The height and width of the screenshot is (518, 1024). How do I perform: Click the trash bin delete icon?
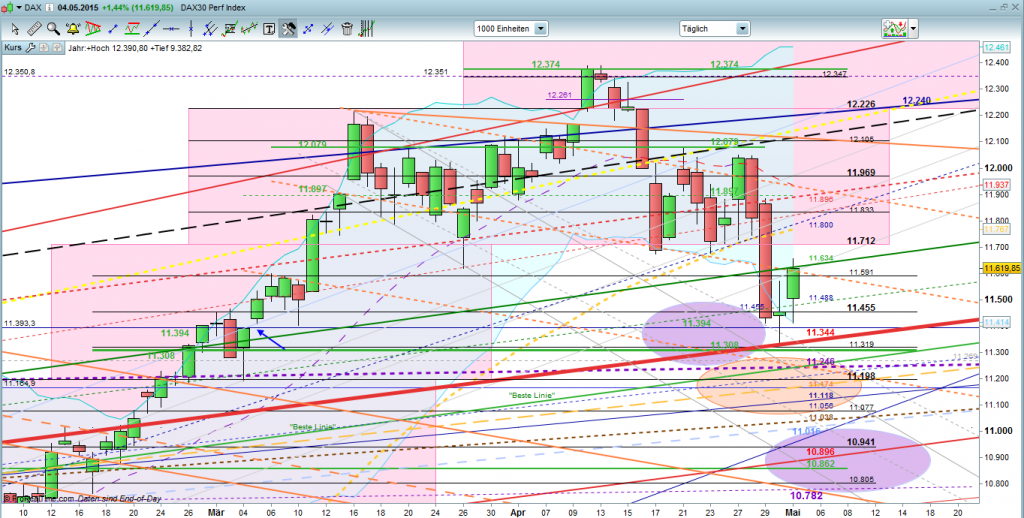[347, 29]
